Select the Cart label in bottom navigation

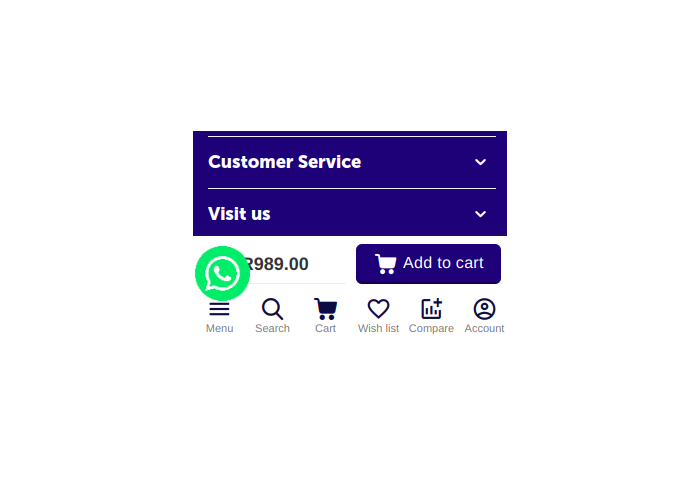[x=325, y=328]
